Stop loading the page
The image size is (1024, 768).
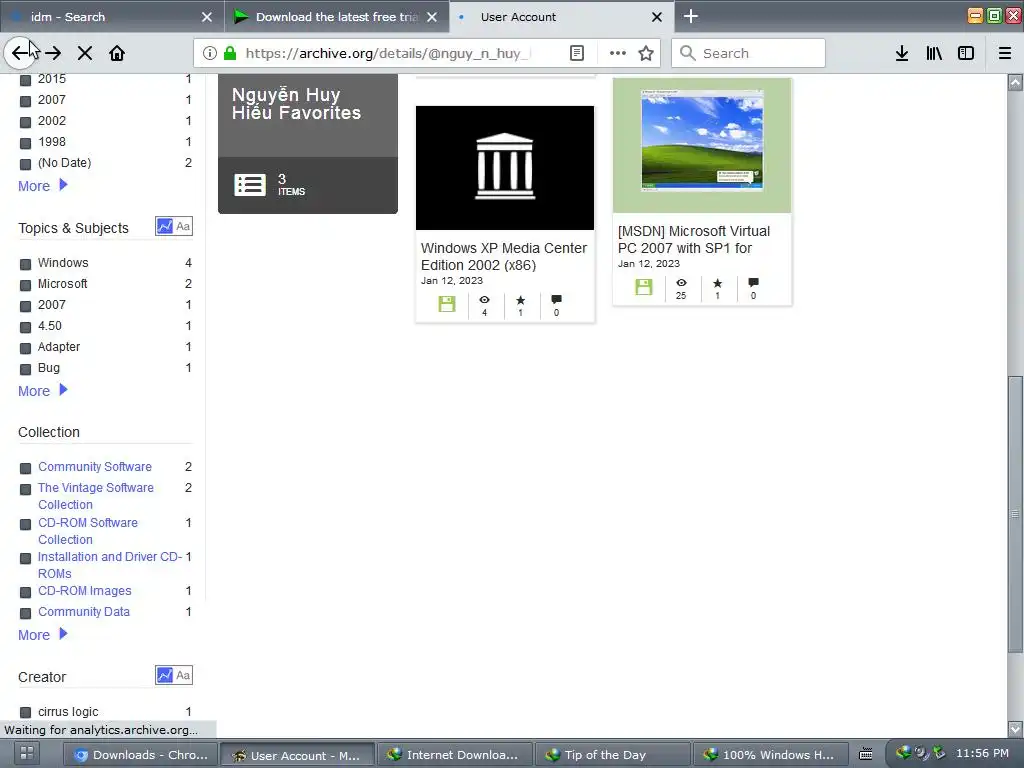(x=85, y=53)
